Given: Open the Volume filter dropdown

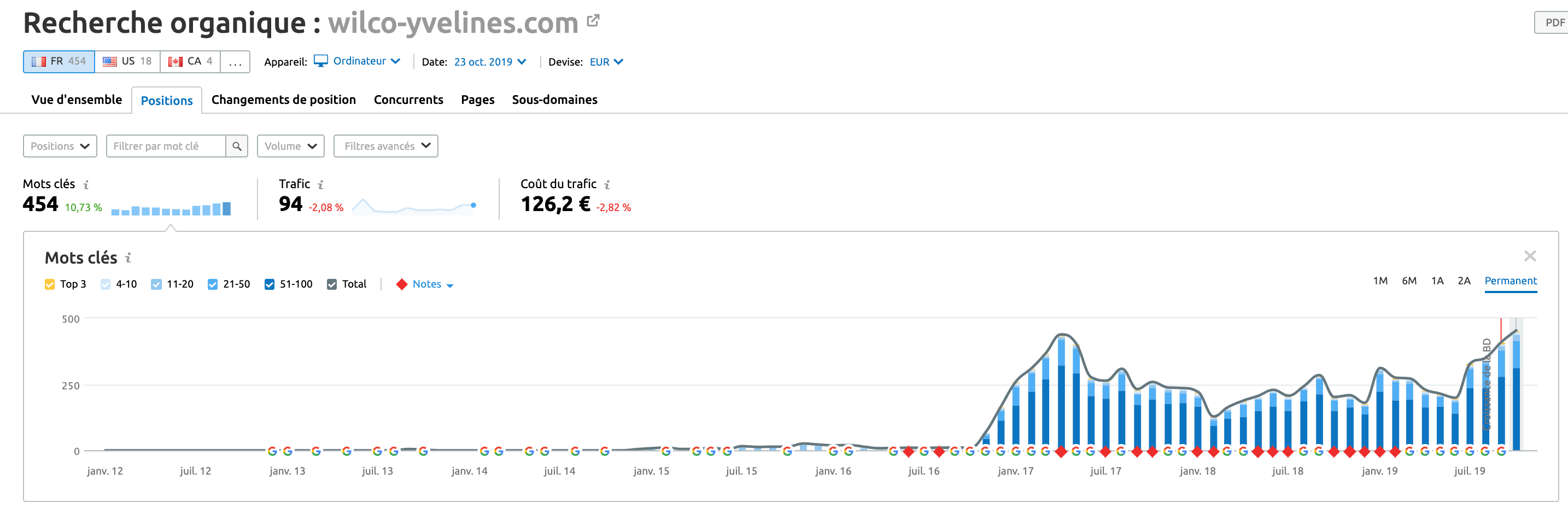Looking at the screenshot, I should pos(290,146).
